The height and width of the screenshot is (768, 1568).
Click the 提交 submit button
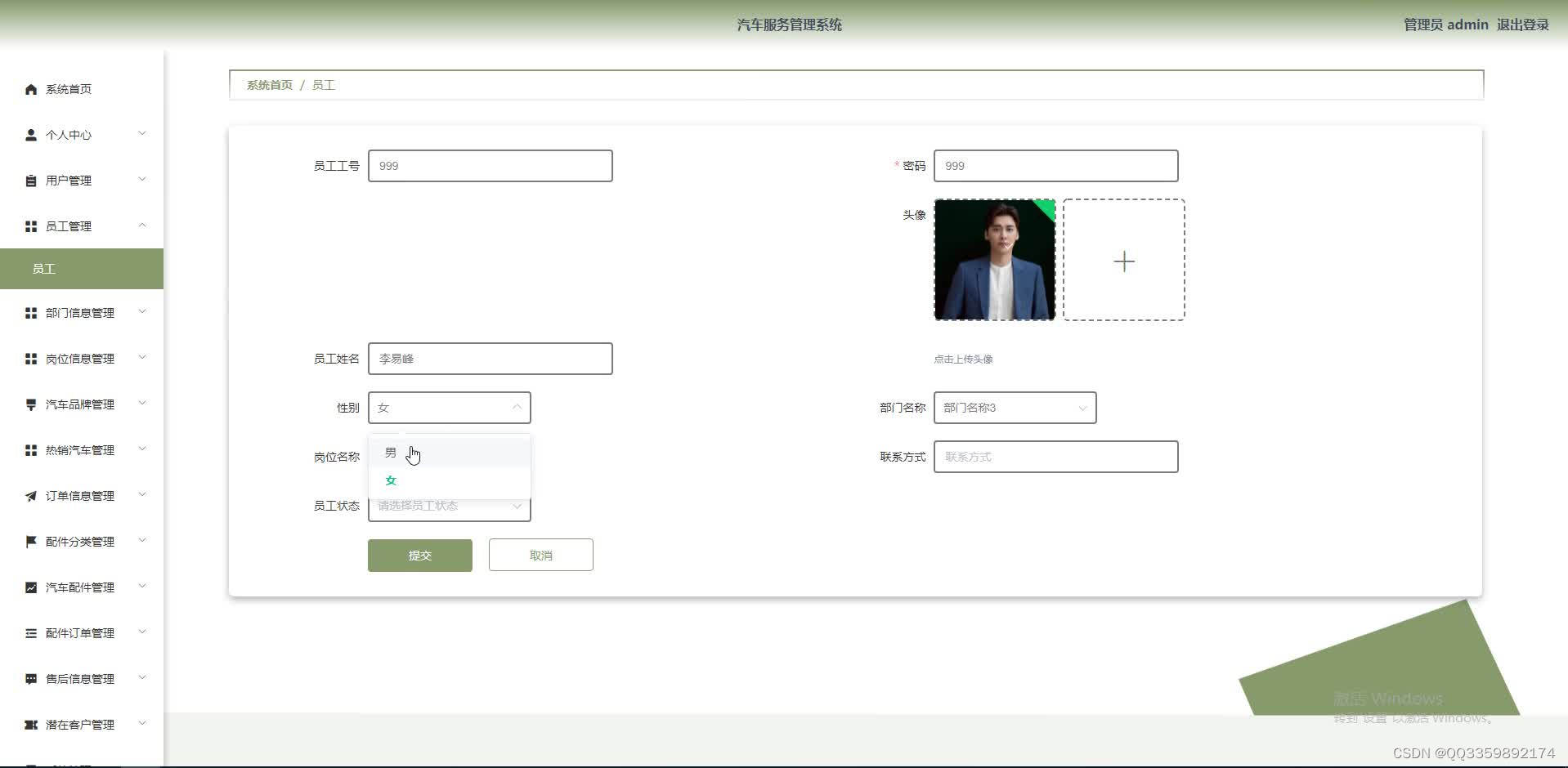420,556
